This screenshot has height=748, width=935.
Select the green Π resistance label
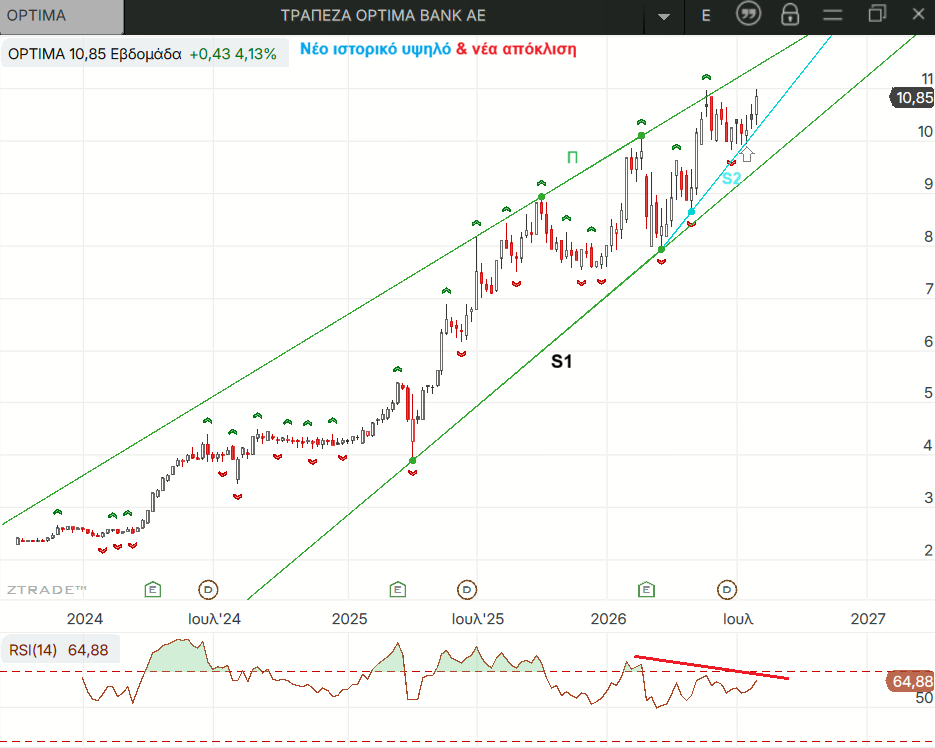(x=572, y=157)
